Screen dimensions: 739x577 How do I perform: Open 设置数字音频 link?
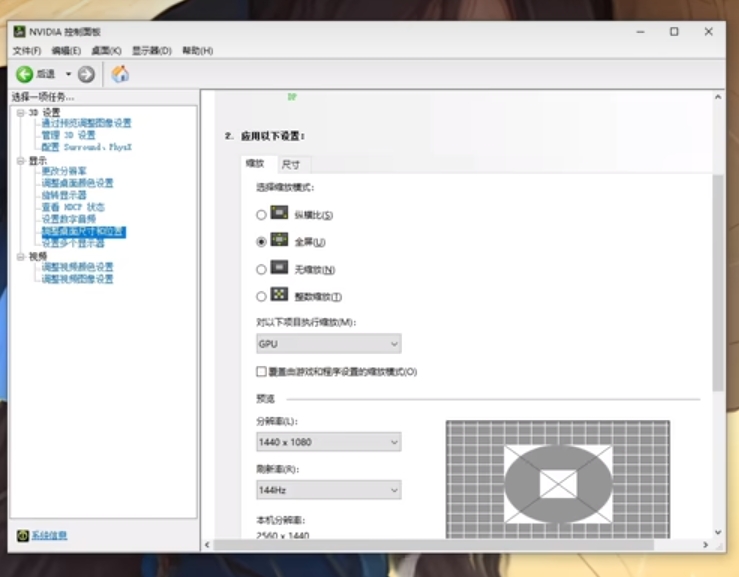click(68, 219)
